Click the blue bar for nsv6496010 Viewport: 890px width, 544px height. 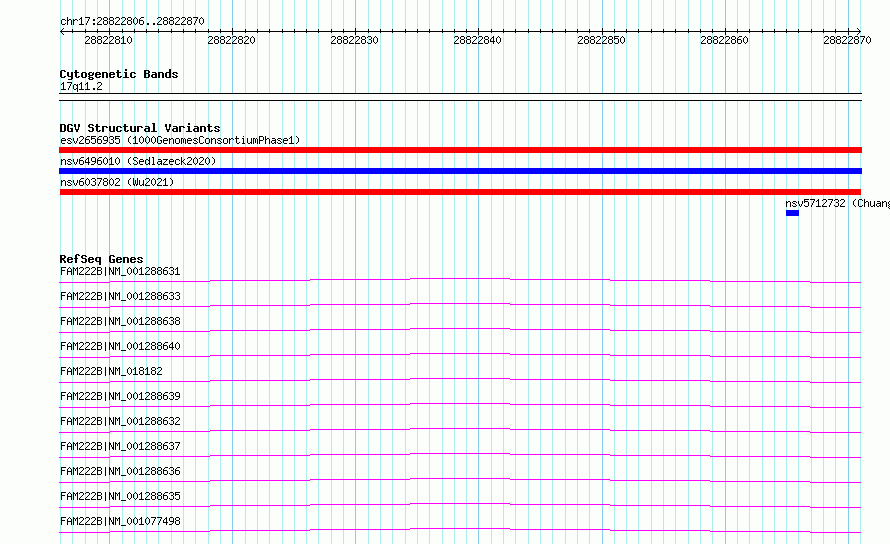460,171
